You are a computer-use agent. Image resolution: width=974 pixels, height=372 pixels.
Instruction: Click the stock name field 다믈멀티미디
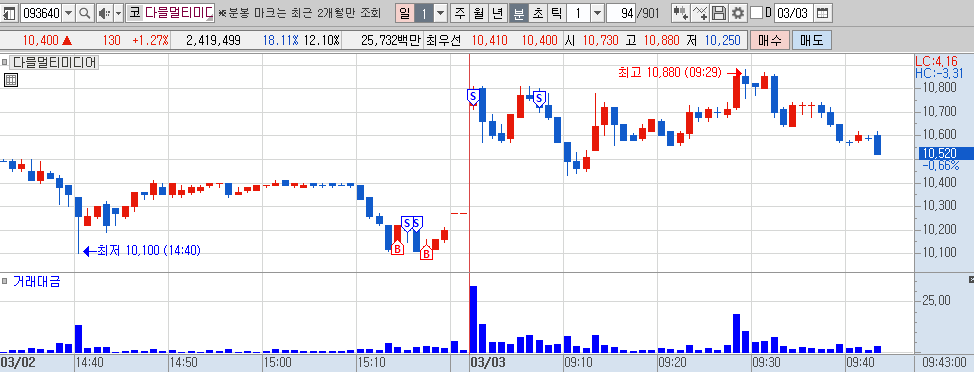pyautogui.click(x=178, y=12)
